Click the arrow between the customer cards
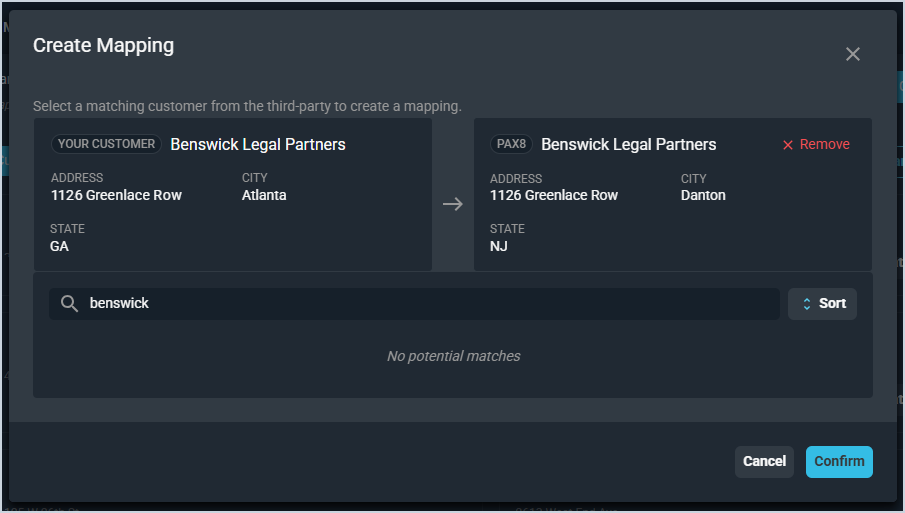905x513 pixels. 453,204
